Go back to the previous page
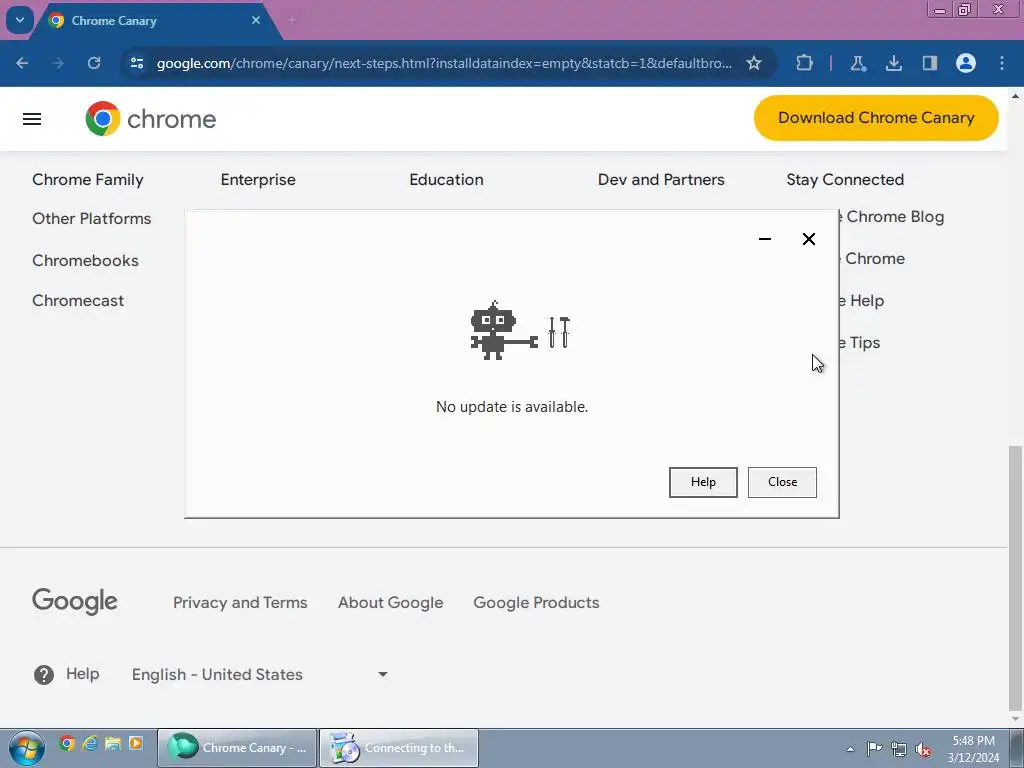The width and height of the screenshot is (1024, 768). (22, 63)
